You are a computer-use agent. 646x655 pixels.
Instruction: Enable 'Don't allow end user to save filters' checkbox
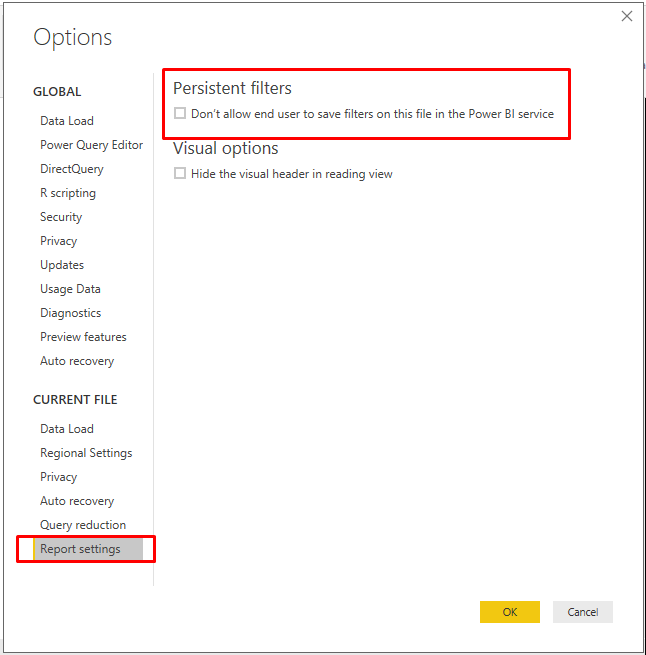pyautogui.click(x=180, y=113)
